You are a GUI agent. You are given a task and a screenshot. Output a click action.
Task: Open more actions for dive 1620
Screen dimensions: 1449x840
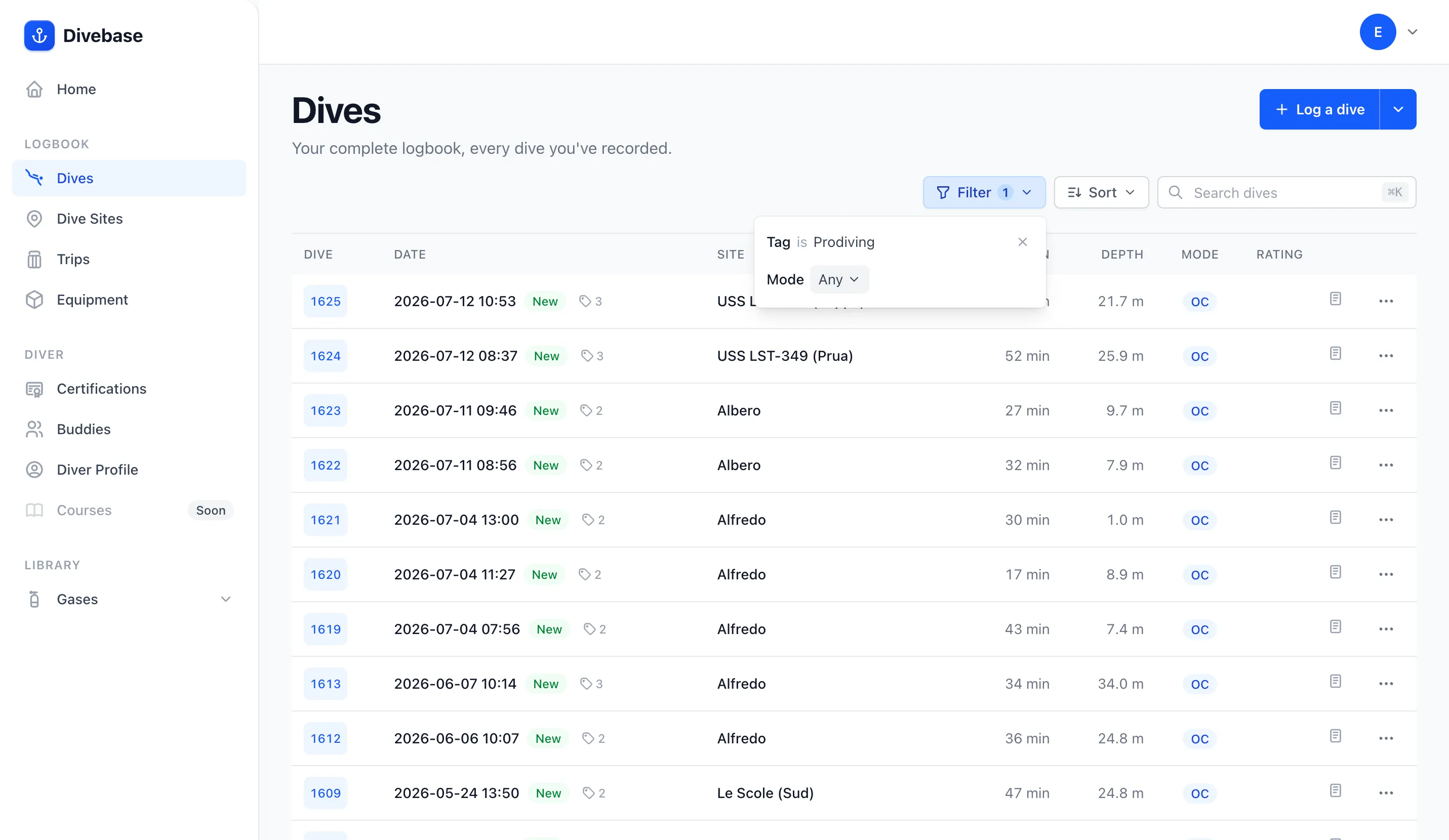[x=1386, y=574]
